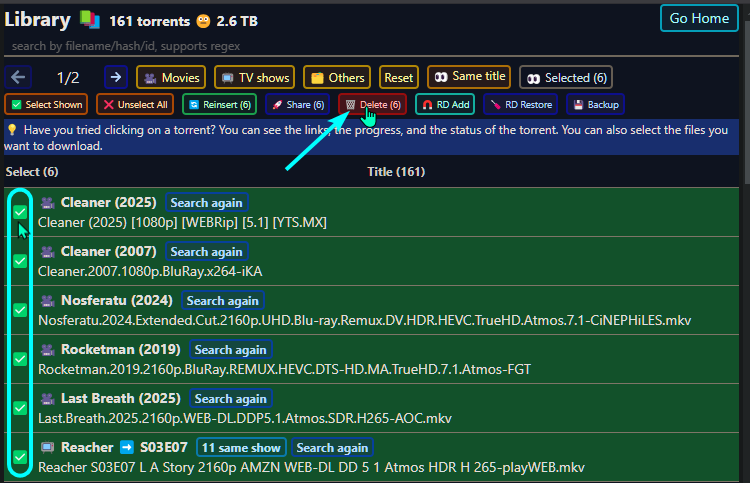Filter library by TV shows
This screenshot has width=750, height=483.
pyautogui.click(x=254, y=77)
